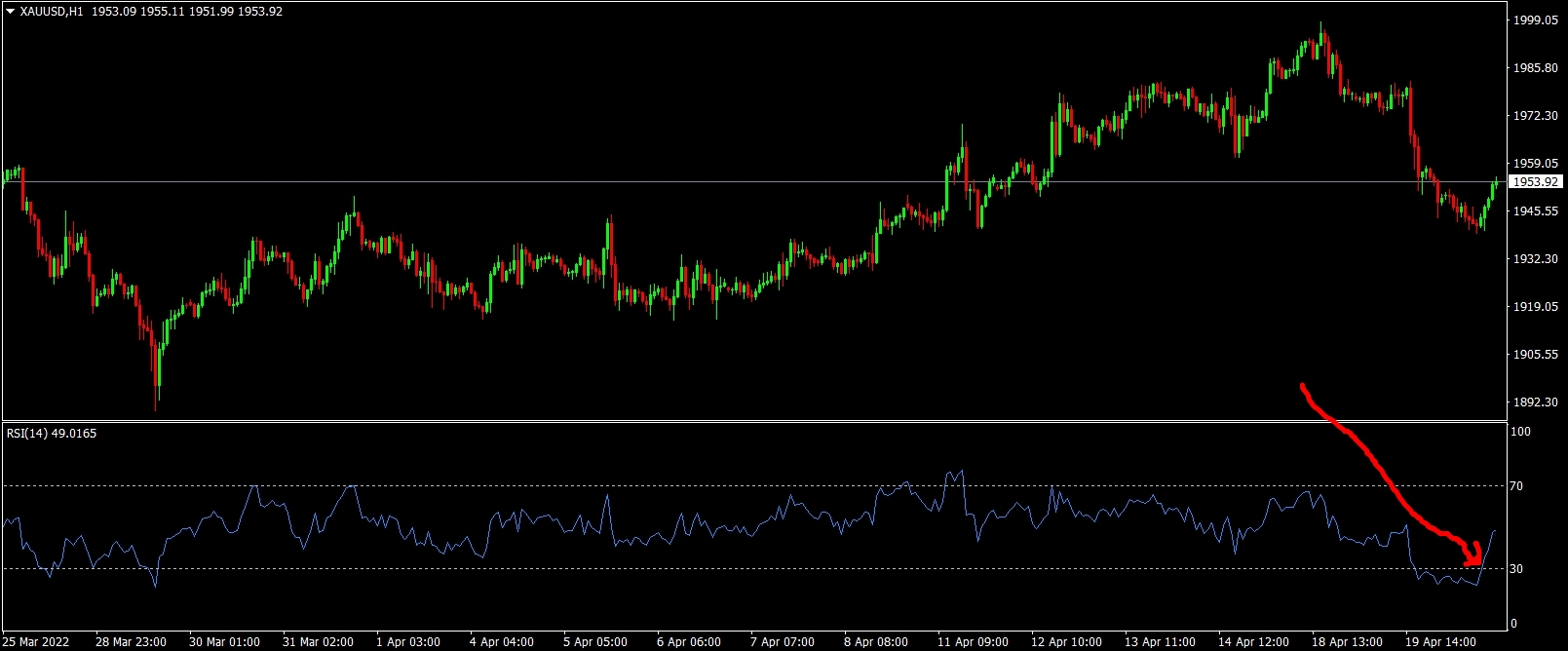Click the 1985.80 price scale label
This screenshot has width=1568, height=651.
(1535, 68)
